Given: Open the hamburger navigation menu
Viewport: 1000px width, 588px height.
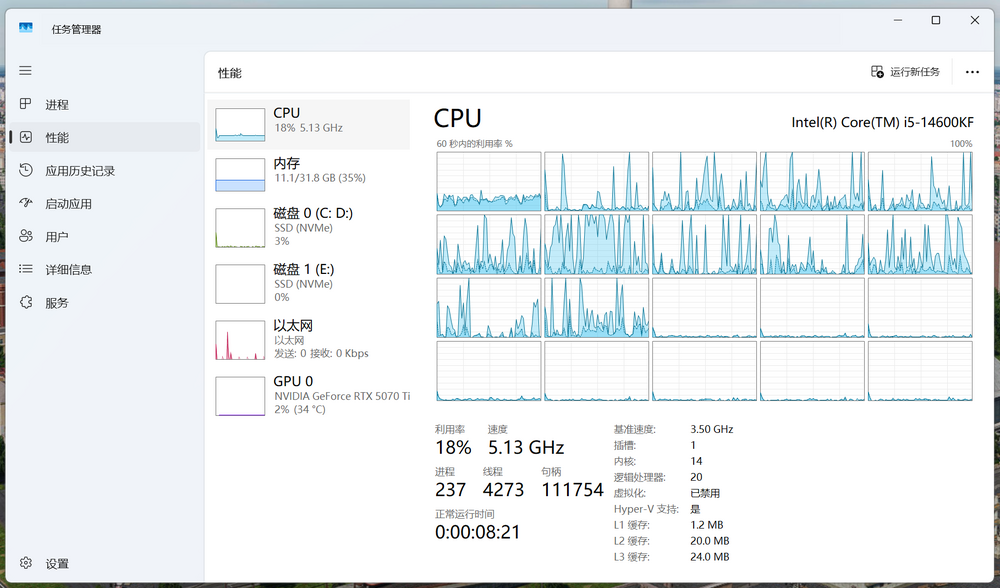Looking at the screenshot, I should 25,71.
